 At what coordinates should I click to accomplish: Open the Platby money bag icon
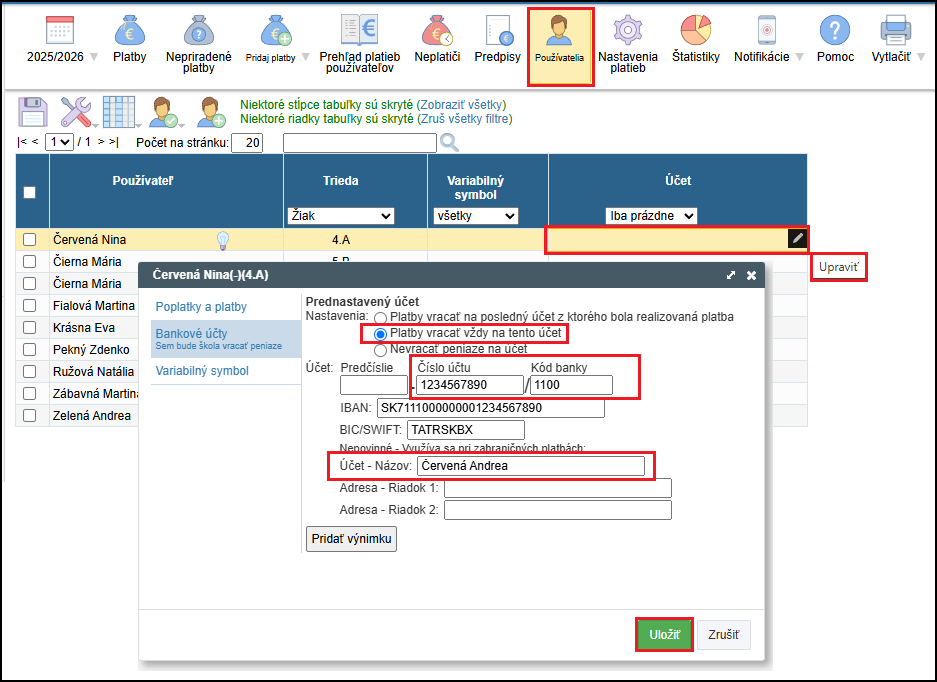click(x=129, y=31)
